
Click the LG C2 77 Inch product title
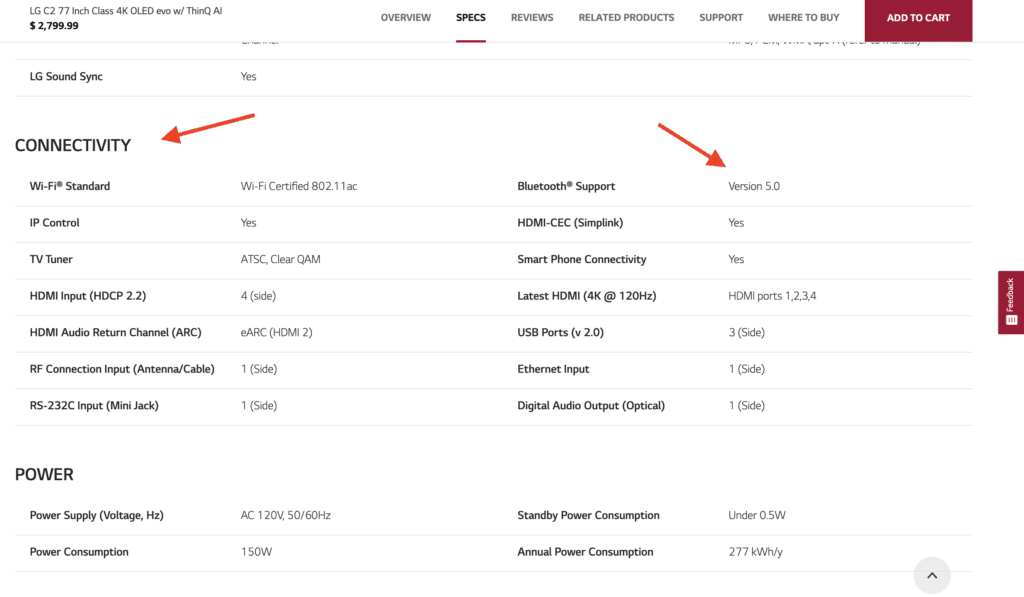[126, 10]
